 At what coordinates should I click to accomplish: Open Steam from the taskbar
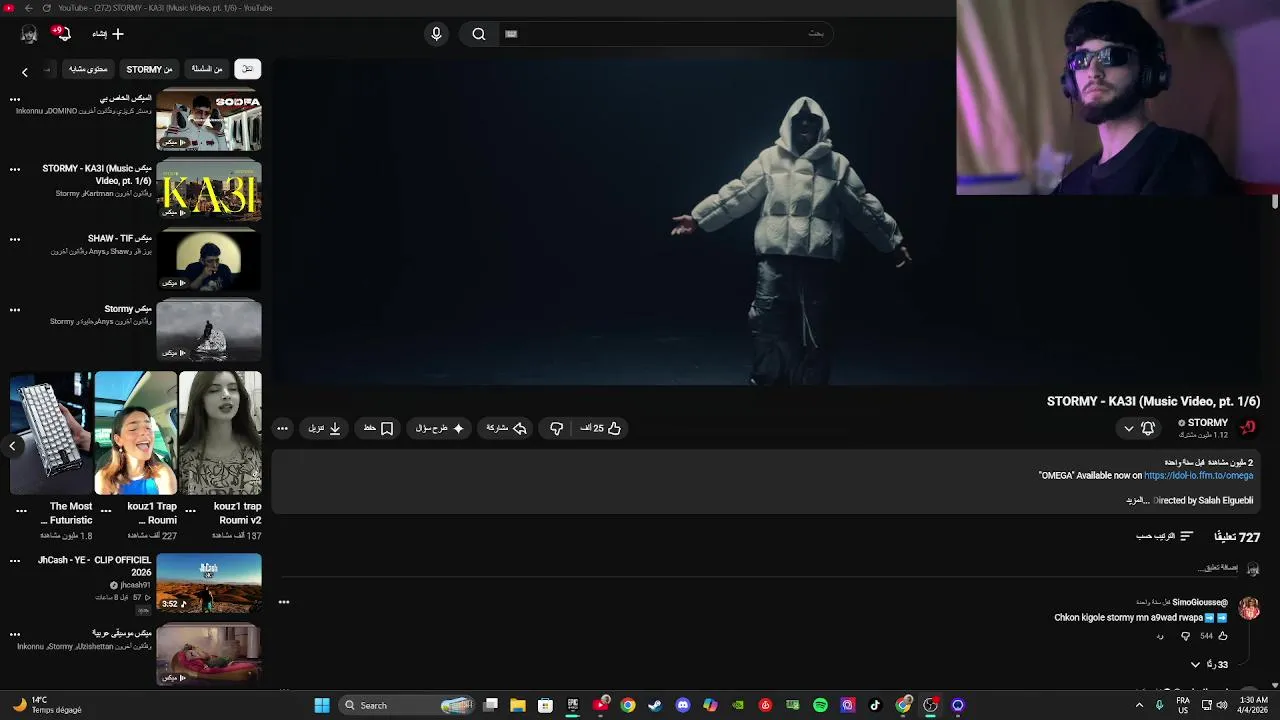pyautogui.click(x=655, y=705)
